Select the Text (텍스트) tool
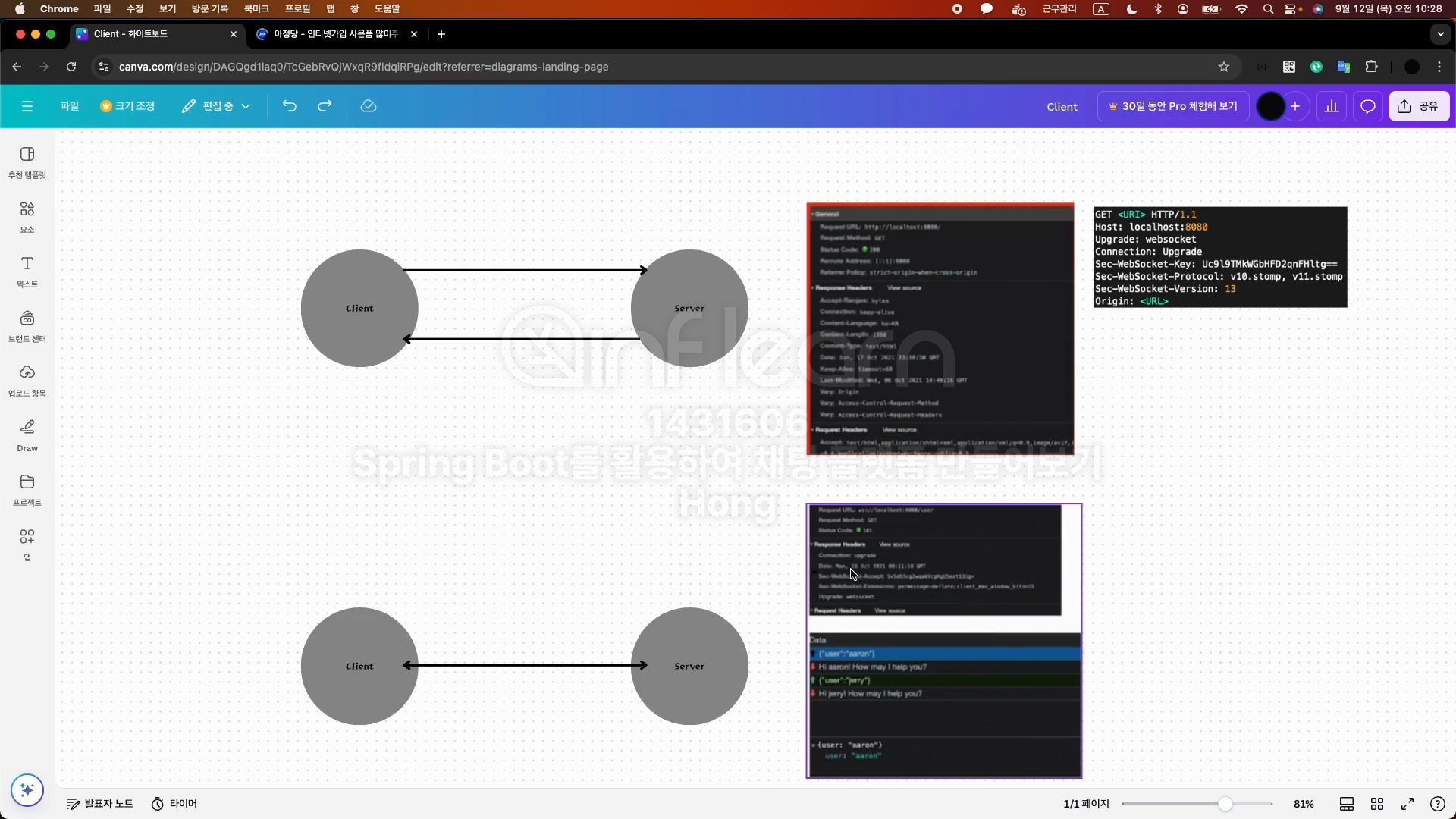The image size is (1456, 819). pyautogui.click(x=27, y=271)
